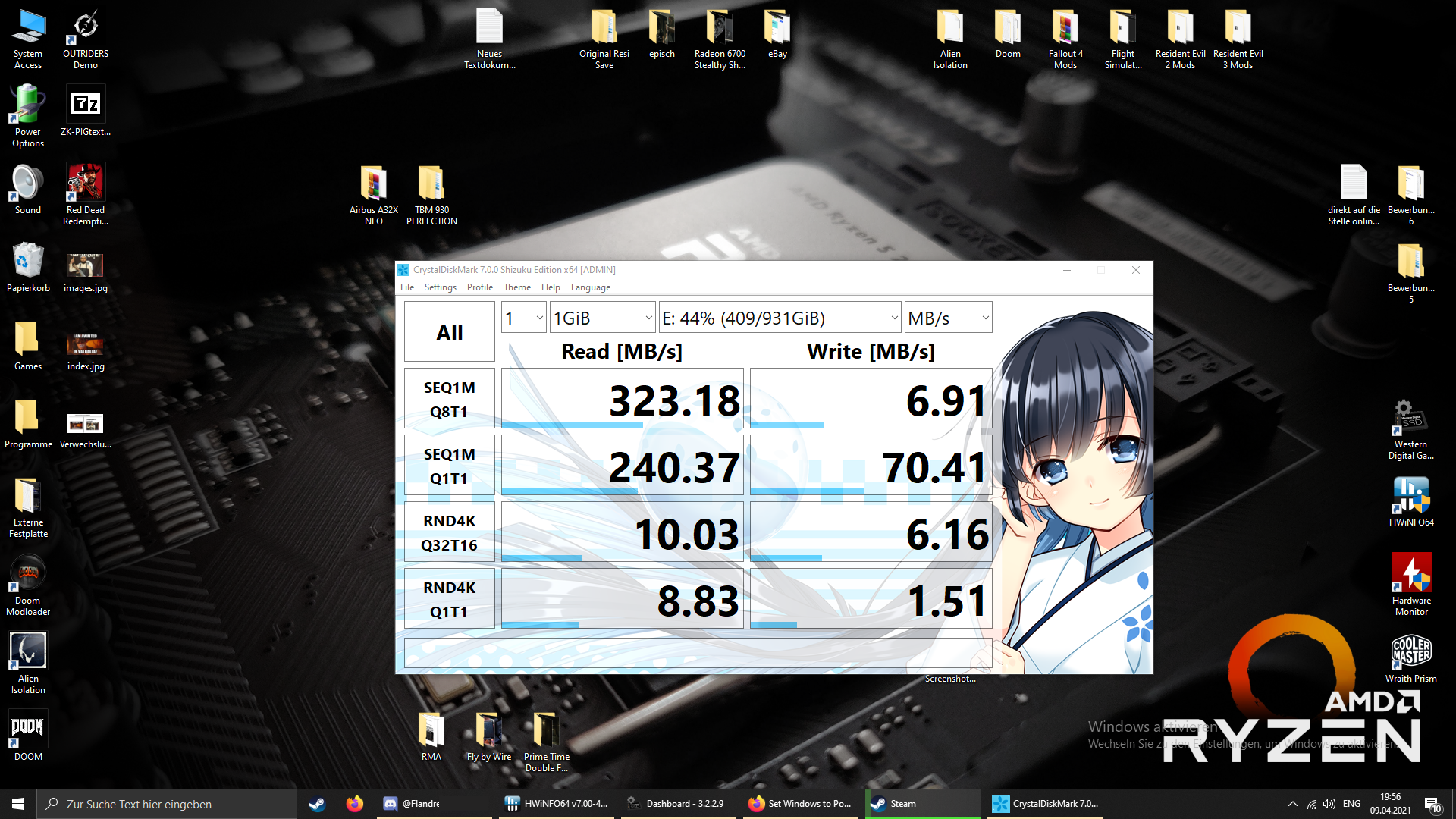Run the SEQ1M Q8T1 test

click(x=449, y=399)
